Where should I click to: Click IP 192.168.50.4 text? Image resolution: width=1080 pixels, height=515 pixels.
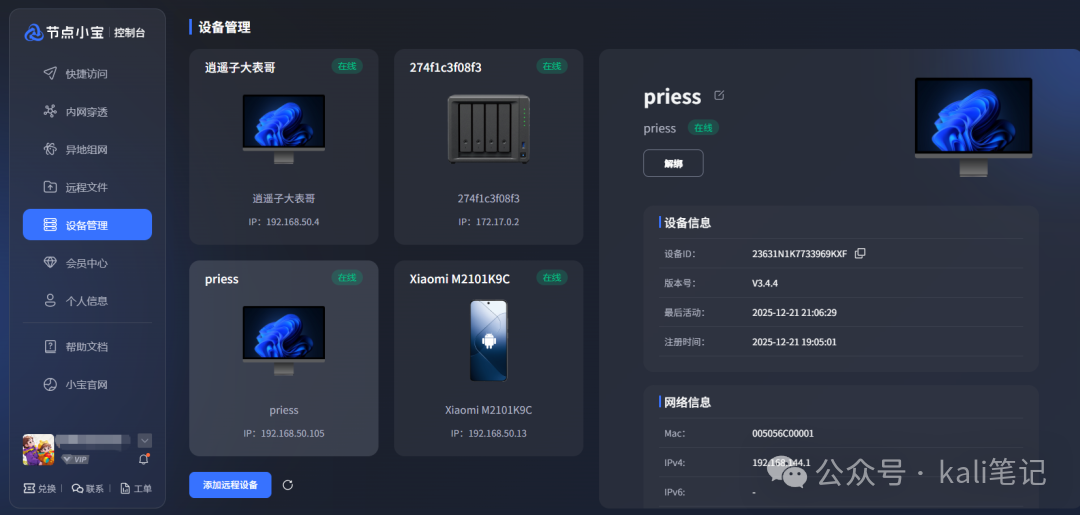click(284, 222)
